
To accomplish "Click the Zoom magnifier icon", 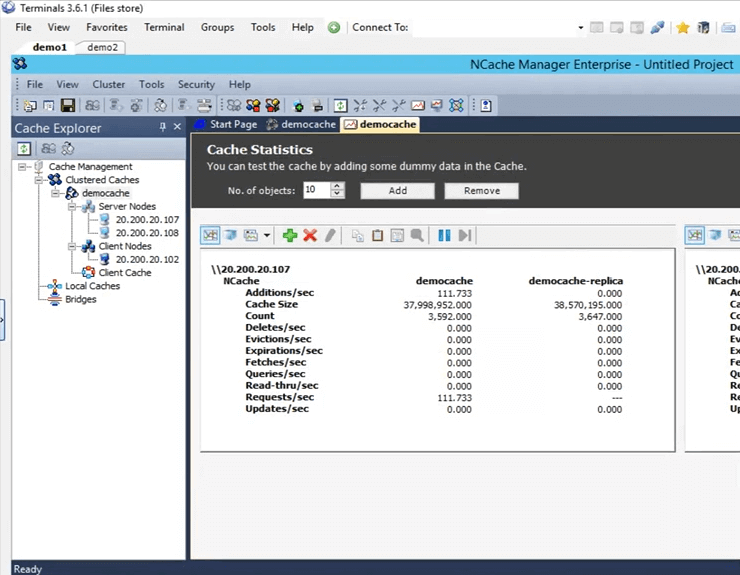I will [x=417, y=235].
